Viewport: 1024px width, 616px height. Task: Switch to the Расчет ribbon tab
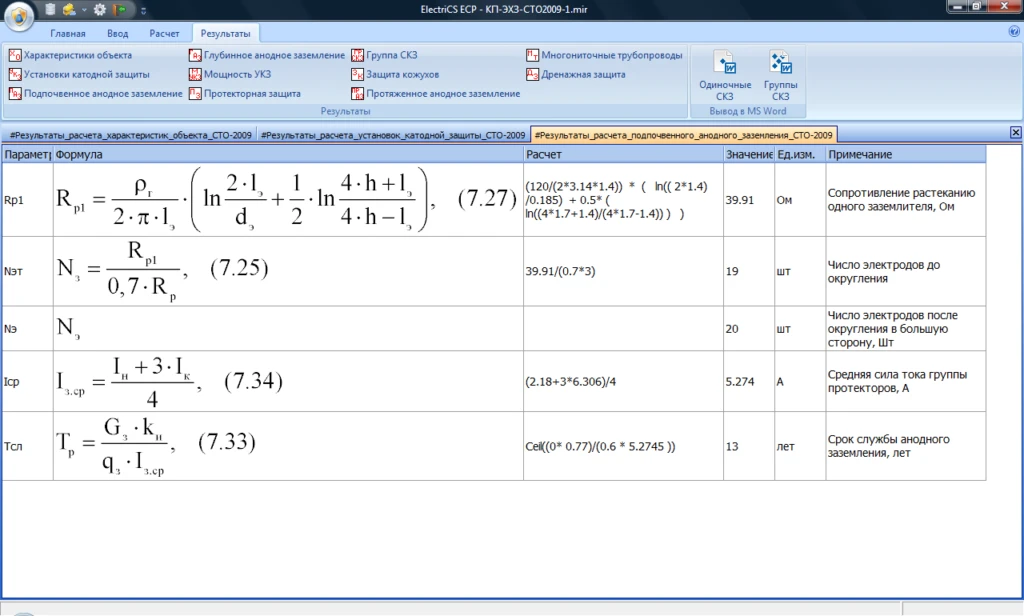click(x=164, y=33)
